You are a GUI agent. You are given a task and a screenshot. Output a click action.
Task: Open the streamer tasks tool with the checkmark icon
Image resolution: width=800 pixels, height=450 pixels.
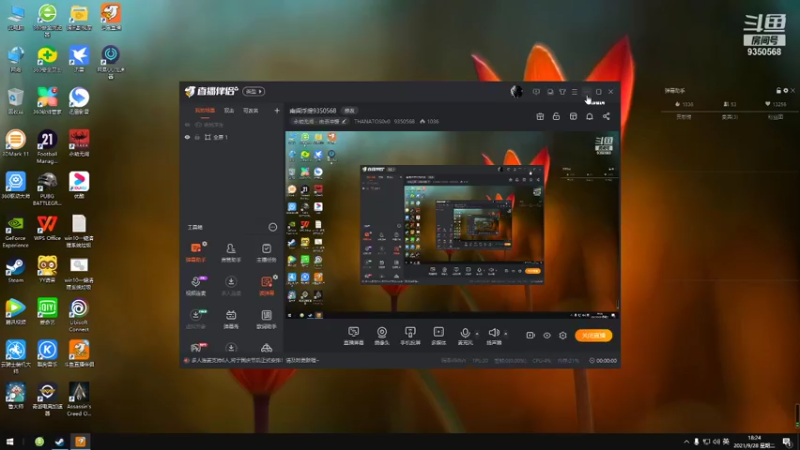(266, 253)
